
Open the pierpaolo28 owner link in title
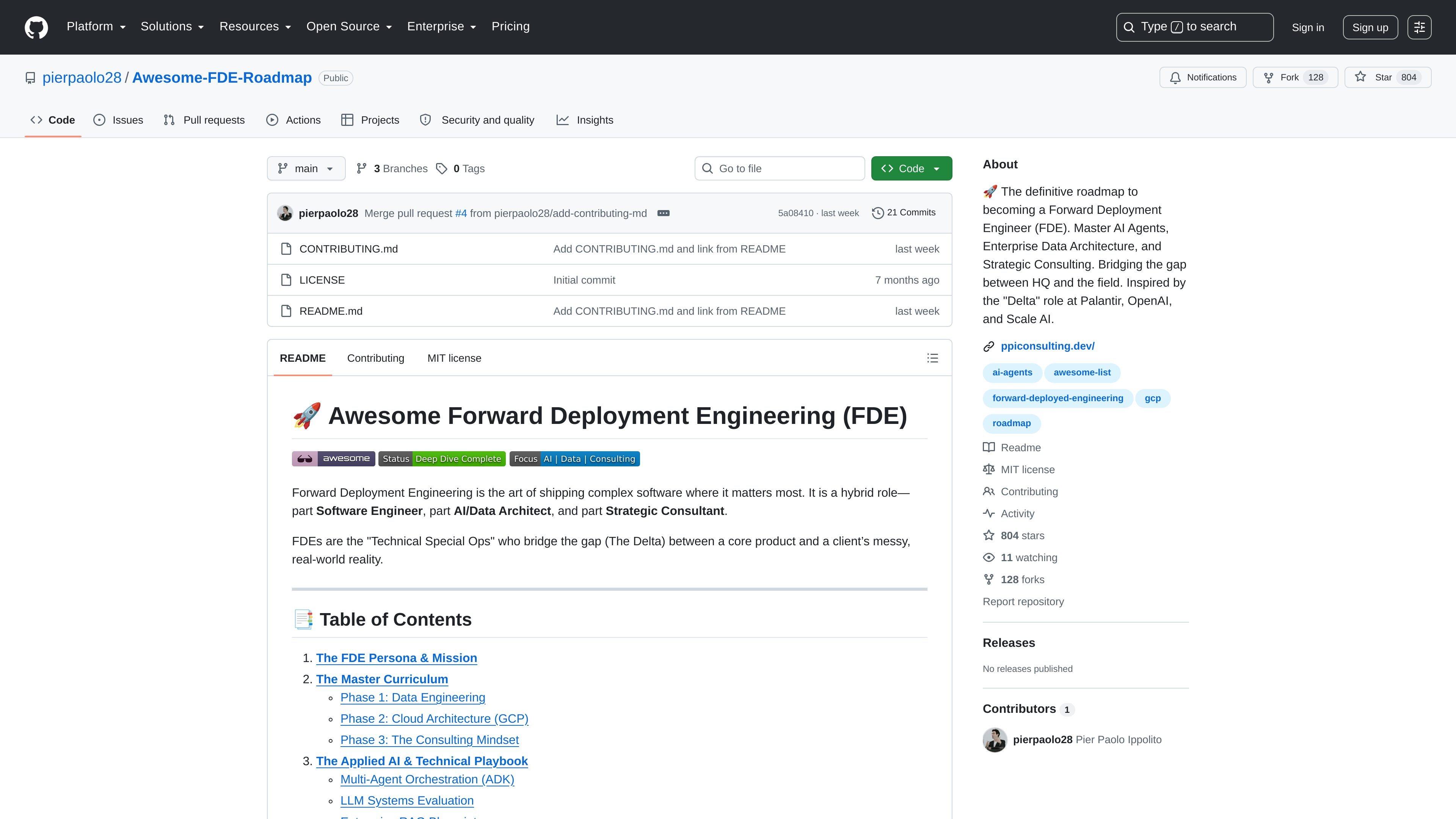click(x=82, y=77)
